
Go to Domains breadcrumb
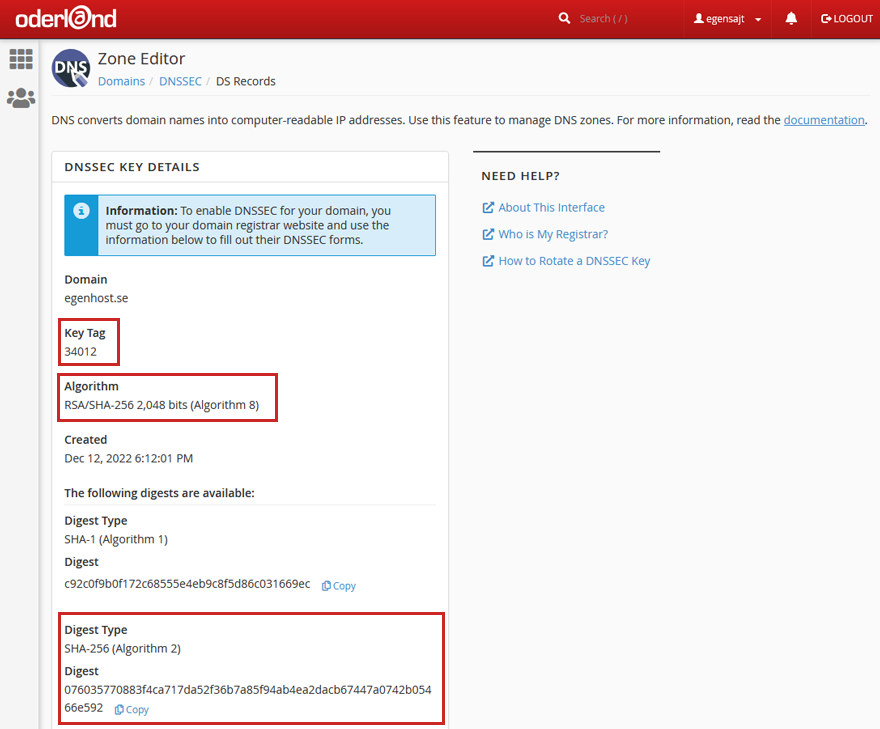click(121, 81)
